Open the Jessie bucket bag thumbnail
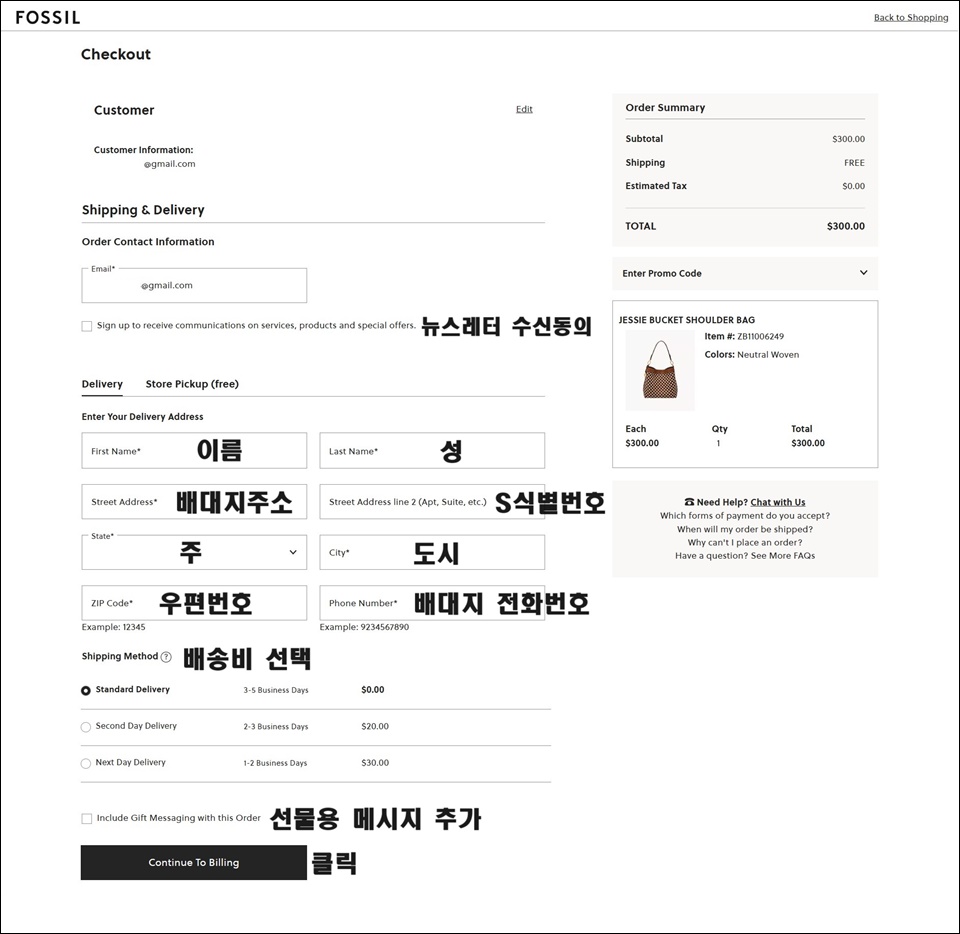 click(660, 370)
